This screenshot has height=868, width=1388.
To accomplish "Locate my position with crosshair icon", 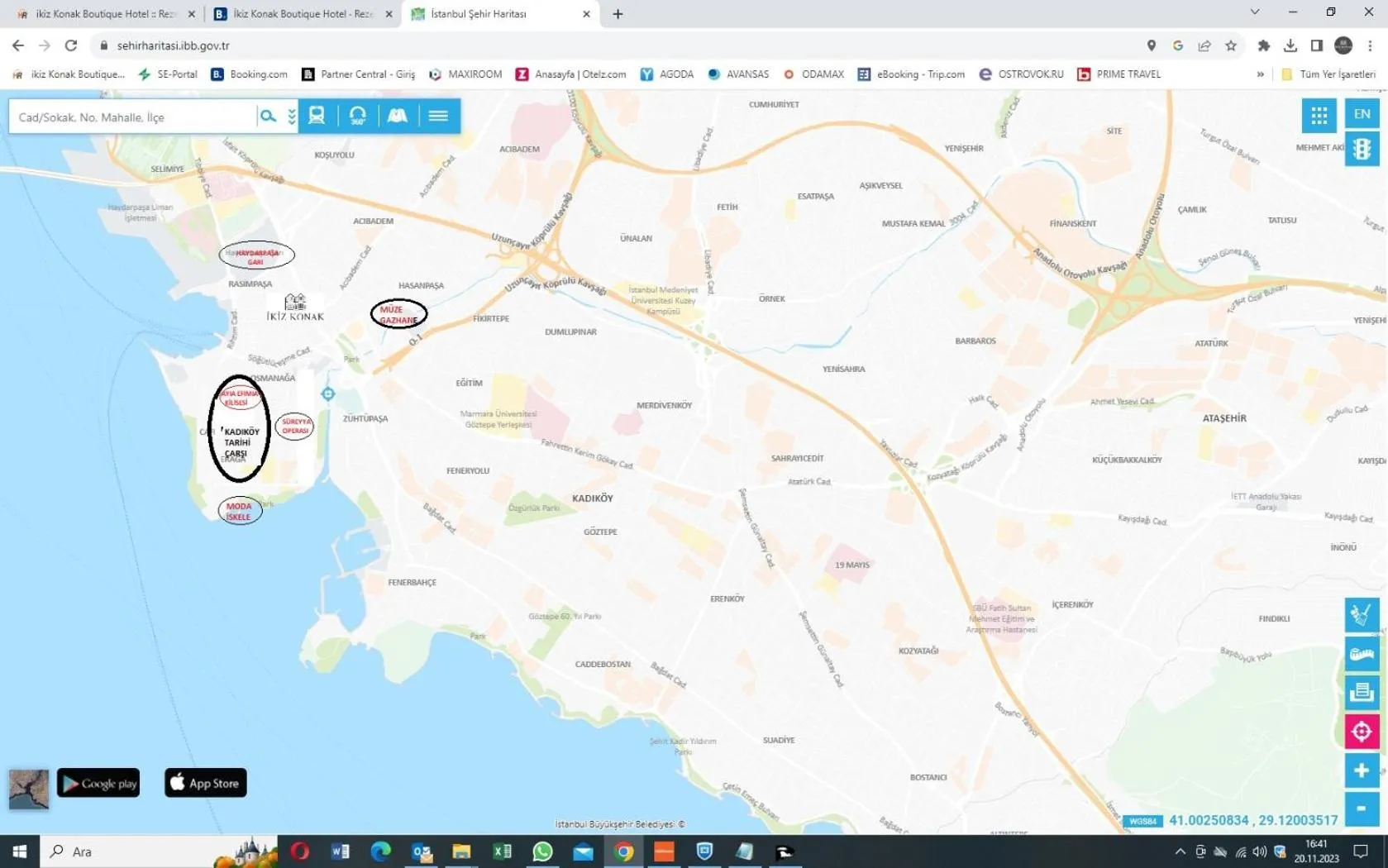I will click(x=1362, y=731).
